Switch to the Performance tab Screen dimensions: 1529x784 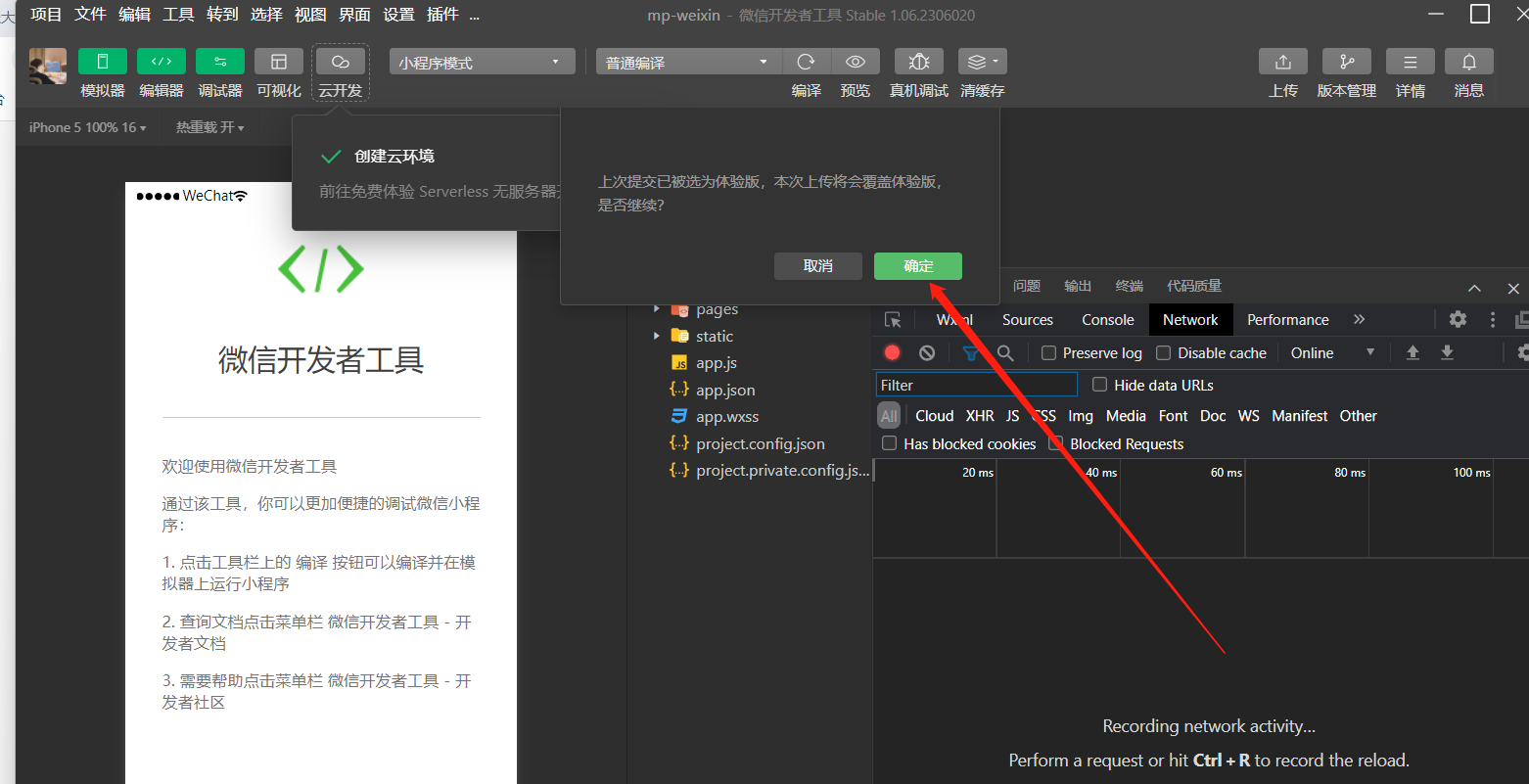point(1287,320)
